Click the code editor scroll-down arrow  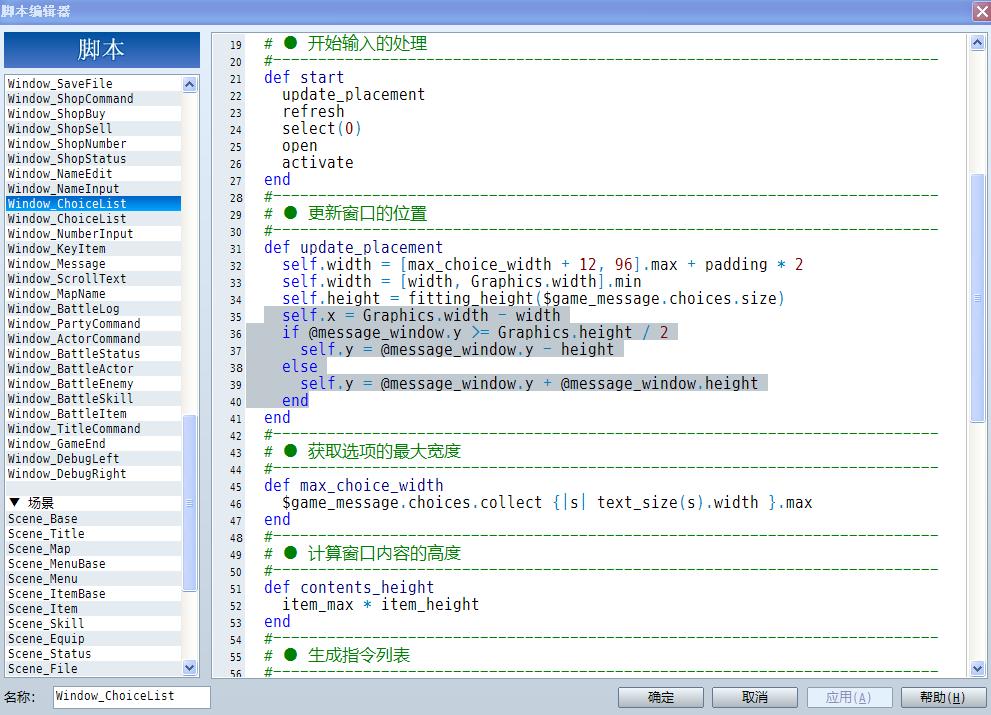977,668
